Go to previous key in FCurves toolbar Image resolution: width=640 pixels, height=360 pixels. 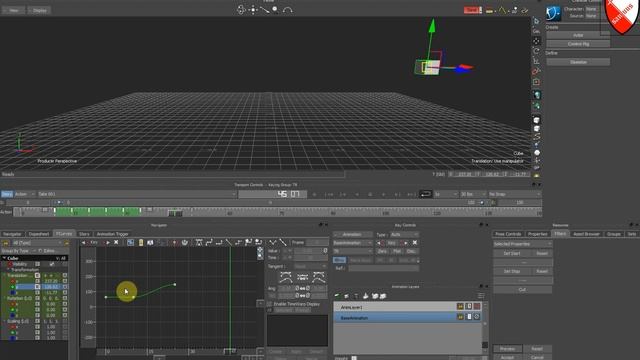click(x=83, y=242)
